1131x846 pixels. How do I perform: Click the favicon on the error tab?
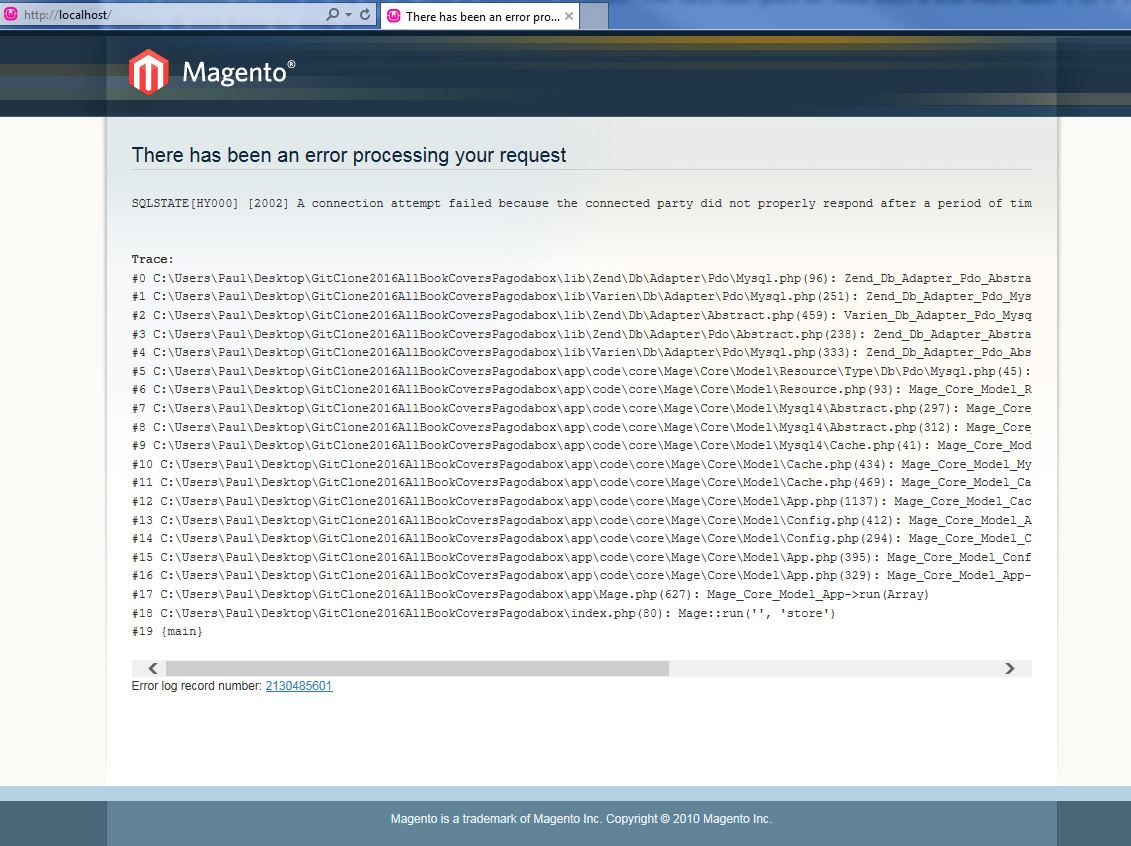(x=394, y=16)
